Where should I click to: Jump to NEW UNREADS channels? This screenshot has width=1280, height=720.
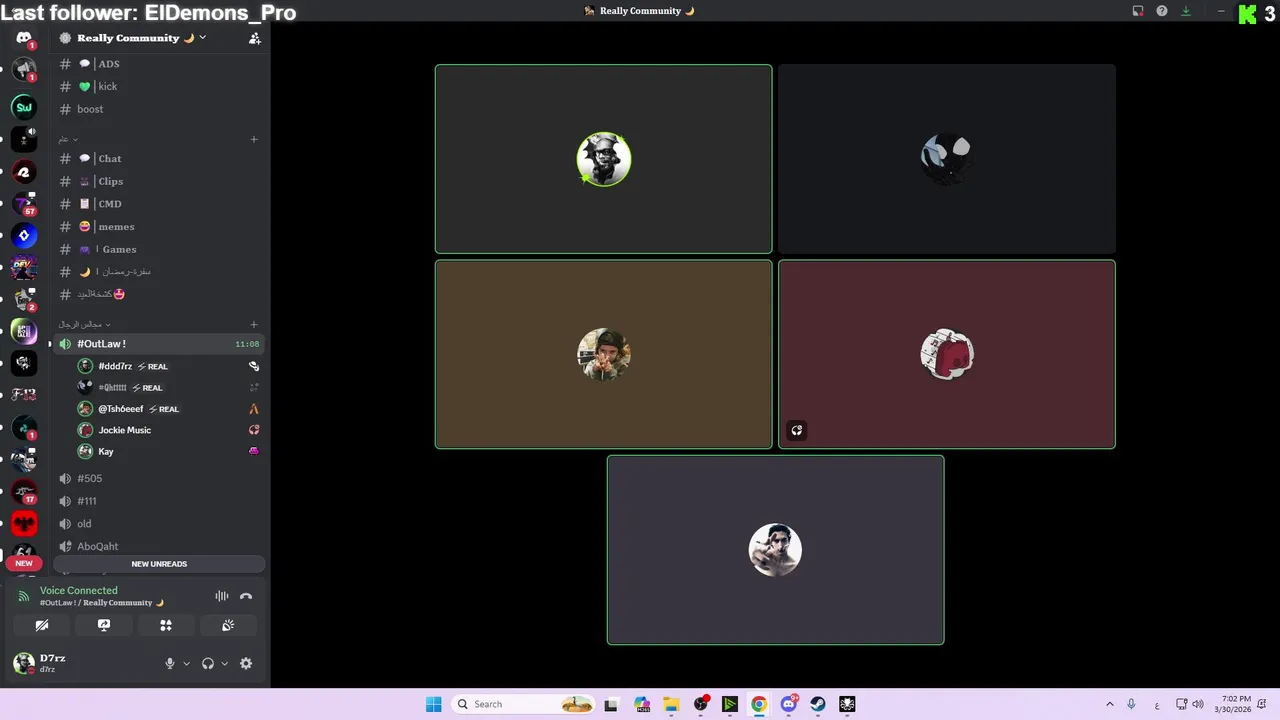click(159, 564)
